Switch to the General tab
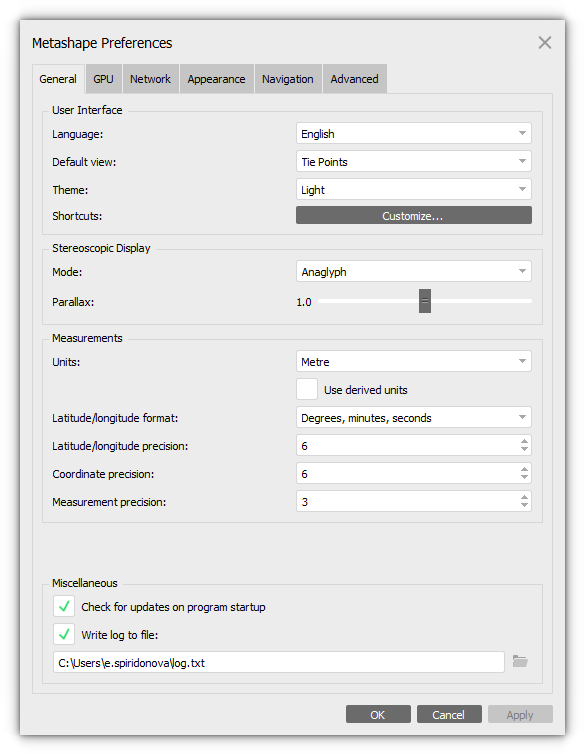The height and width of the screenshot is (754, 584). [58, 79]
